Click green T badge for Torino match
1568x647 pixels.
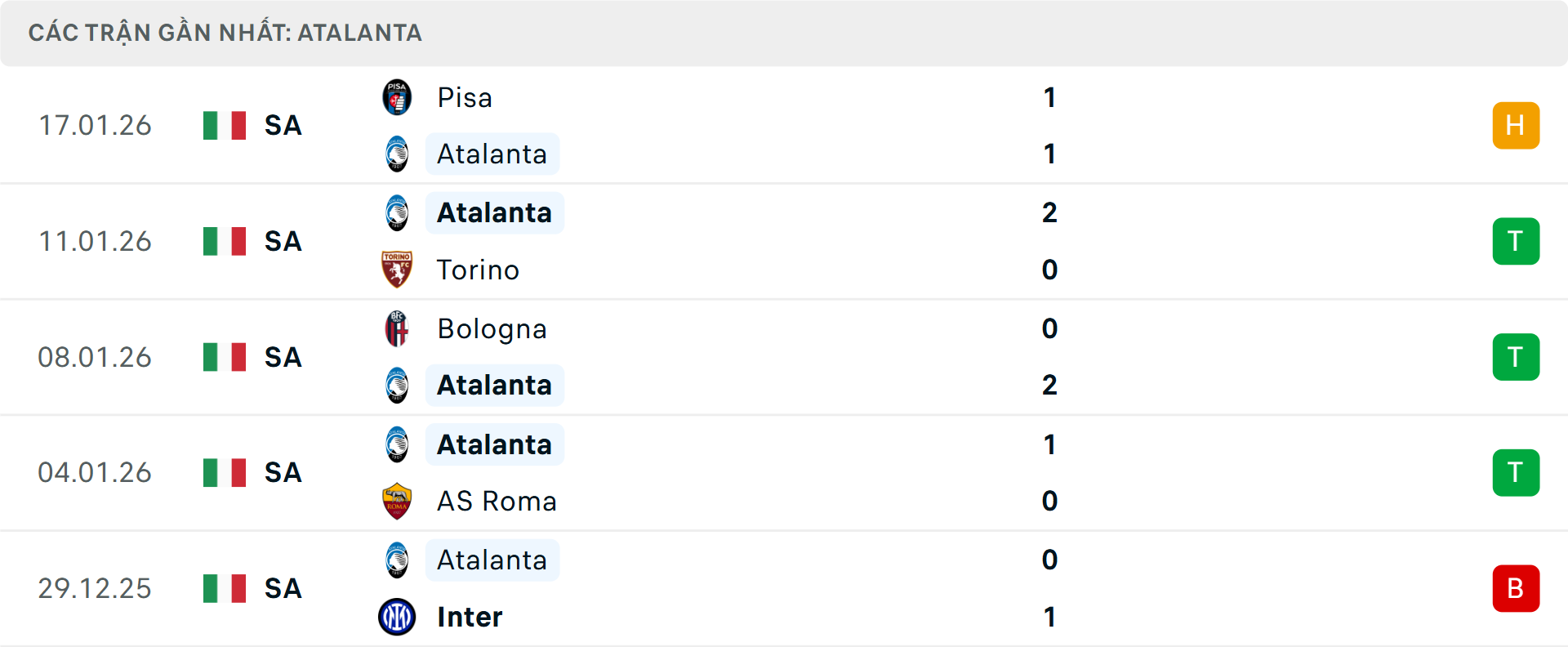coord(1515,241)
